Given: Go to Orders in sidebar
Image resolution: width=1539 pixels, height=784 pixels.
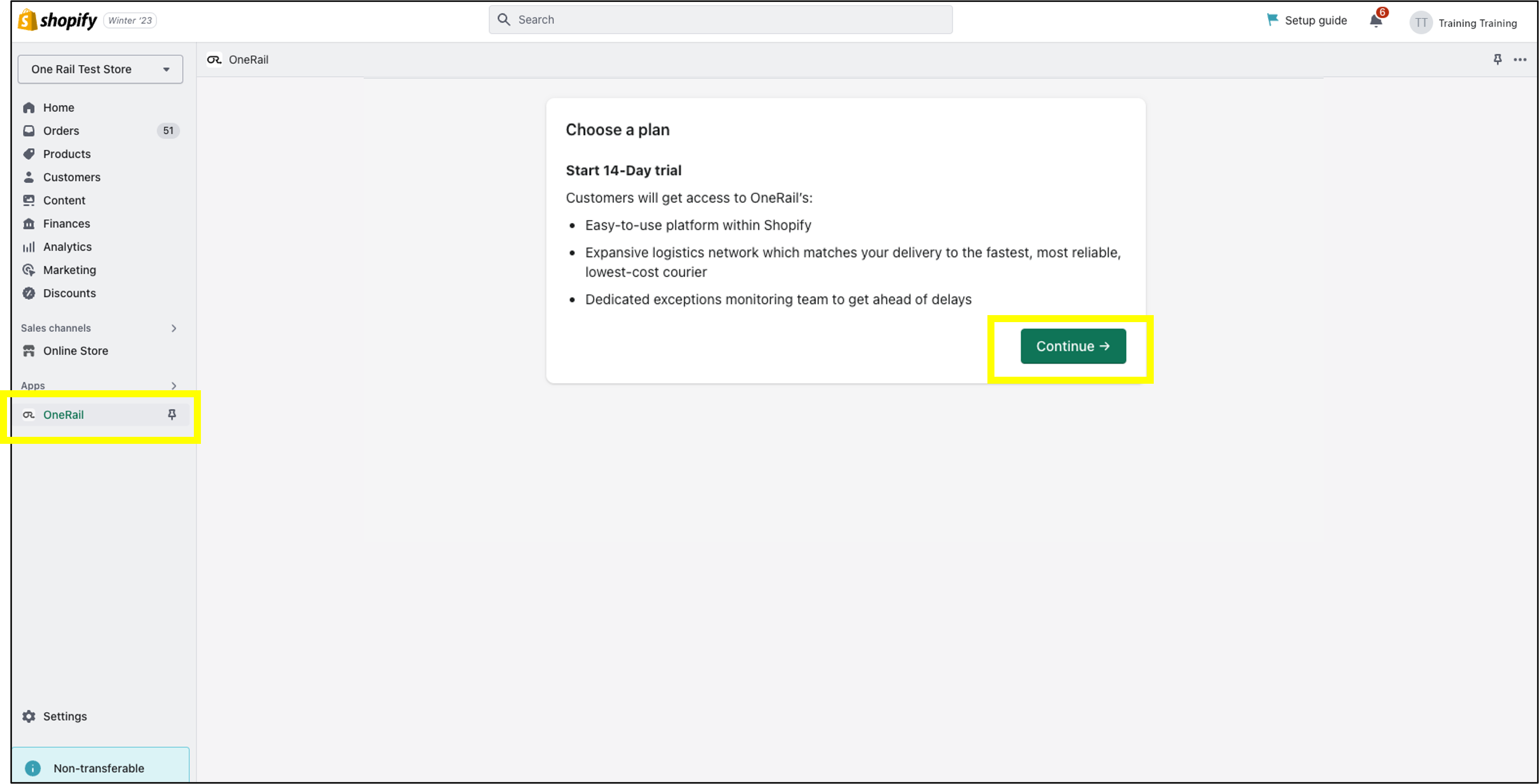Looking at the screenshot, I should click(61, 131).
